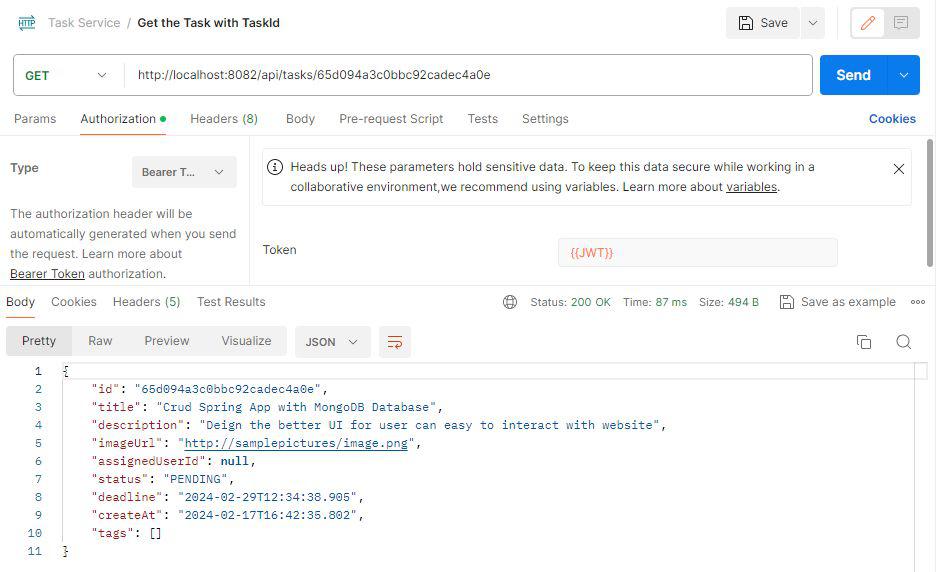Screen dimensions: 936x572
Task: Expand the GET method dropdown
Action: 66,75
